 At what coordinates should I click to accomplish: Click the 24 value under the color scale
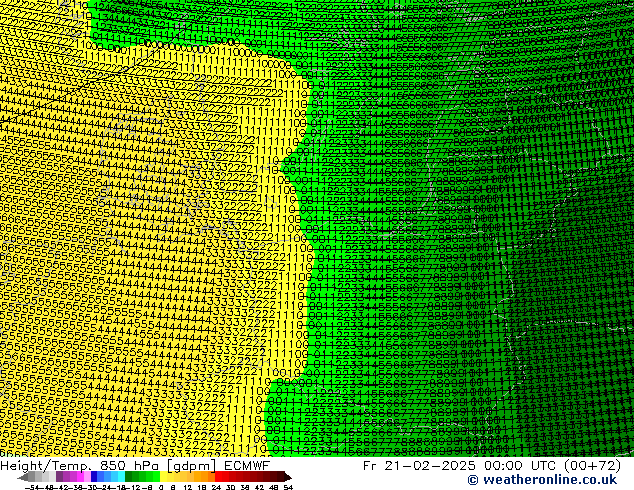pyautogui.click(x=217, y=488)
